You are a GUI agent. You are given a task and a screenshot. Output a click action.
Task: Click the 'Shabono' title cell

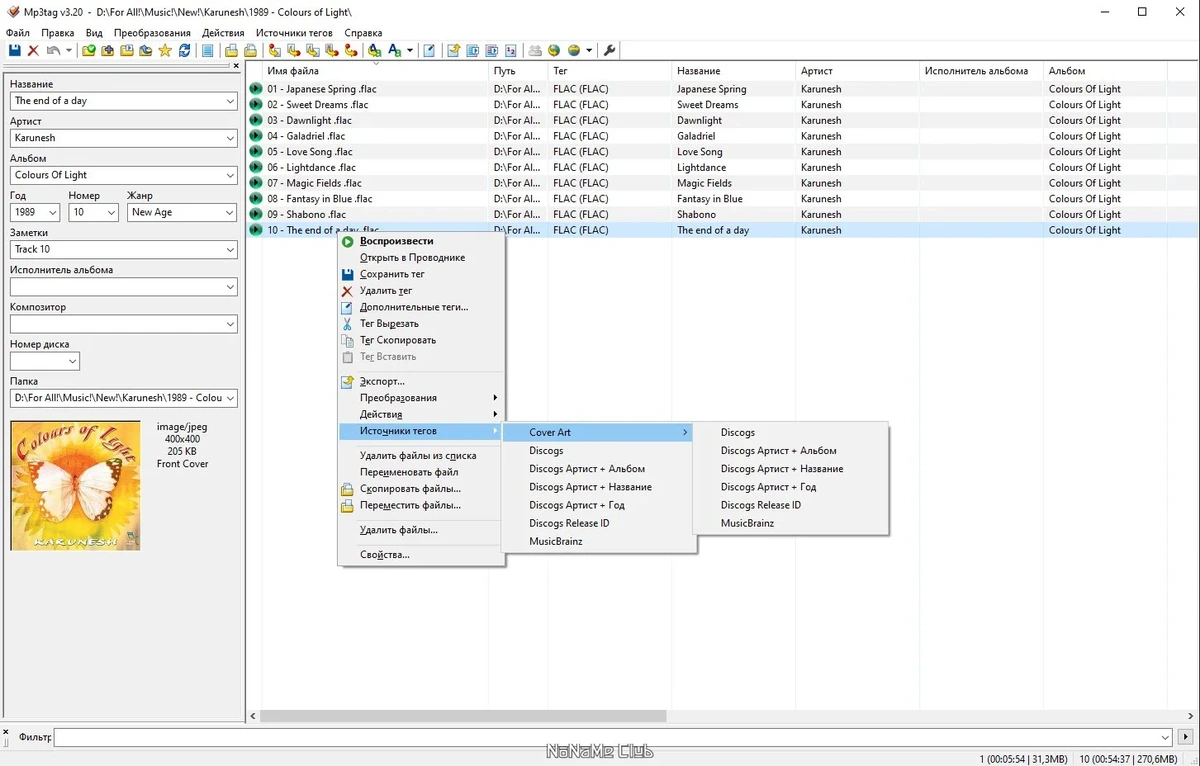click(696, 214)
